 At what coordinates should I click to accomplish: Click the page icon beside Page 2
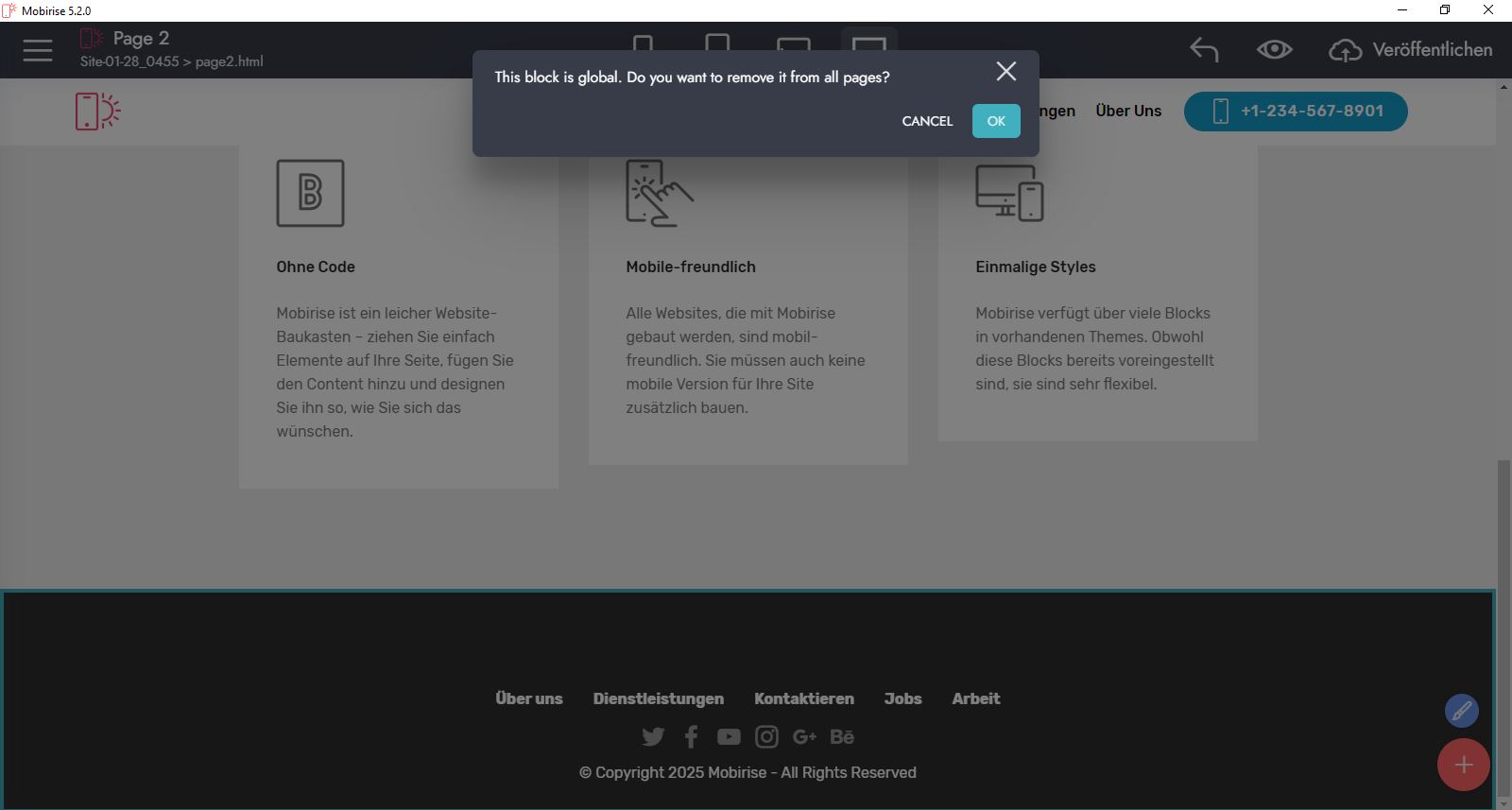point(92,38)
